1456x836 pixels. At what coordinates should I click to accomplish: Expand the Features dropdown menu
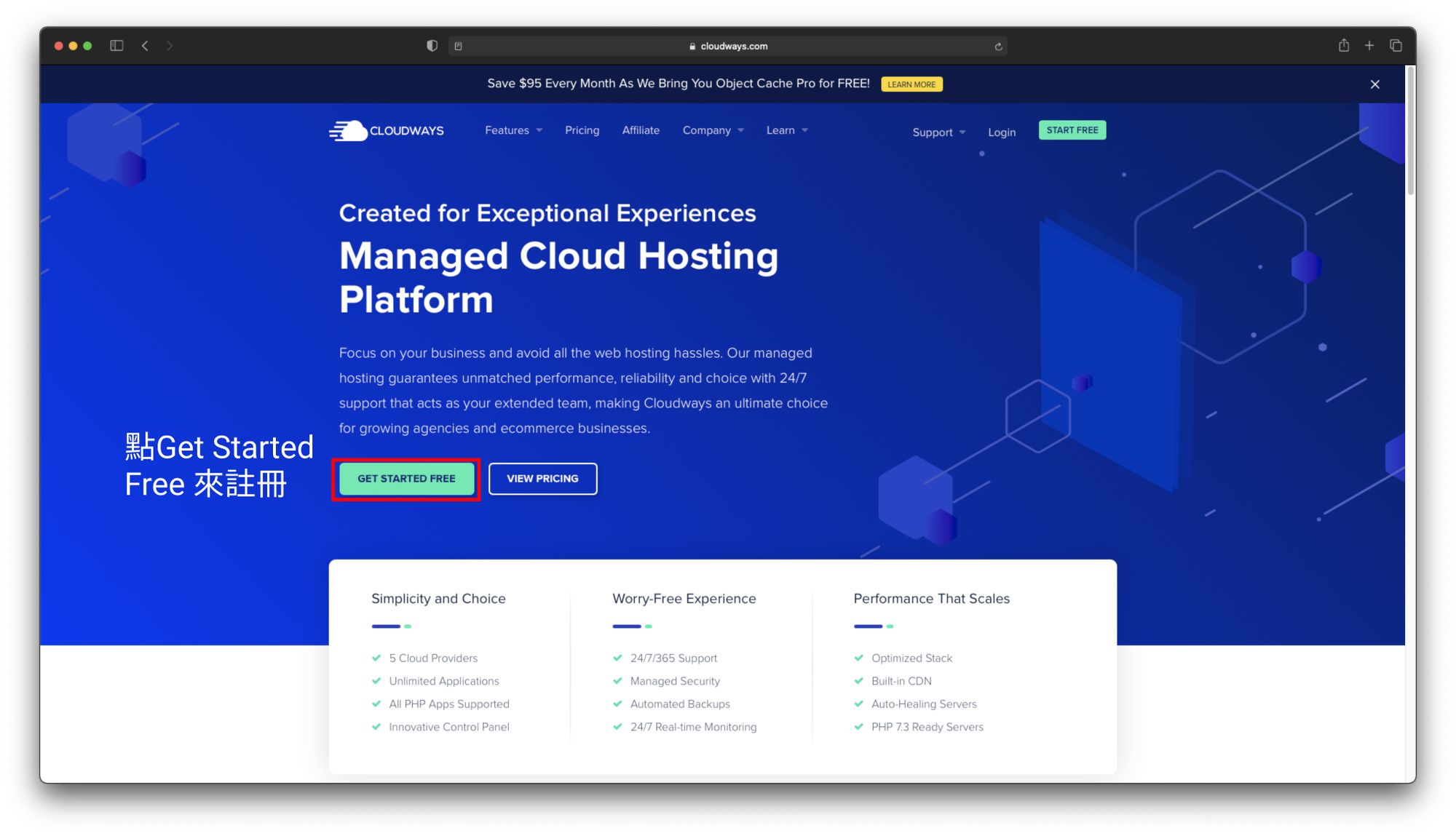(513, 130)
